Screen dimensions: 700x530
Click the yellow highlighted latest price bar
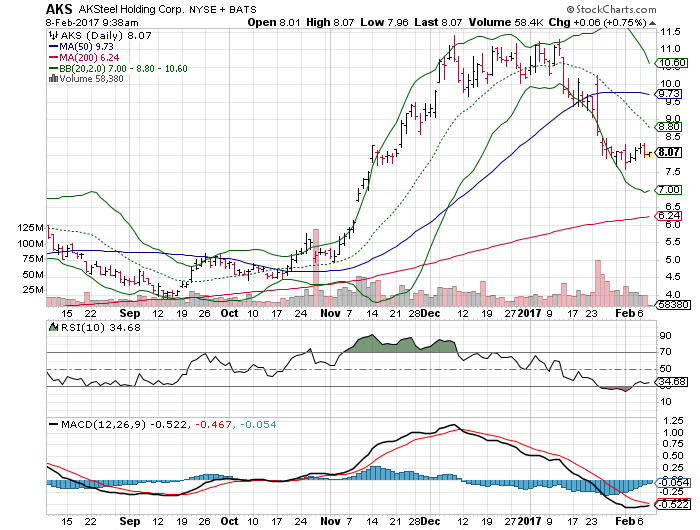tap(649, 154)
